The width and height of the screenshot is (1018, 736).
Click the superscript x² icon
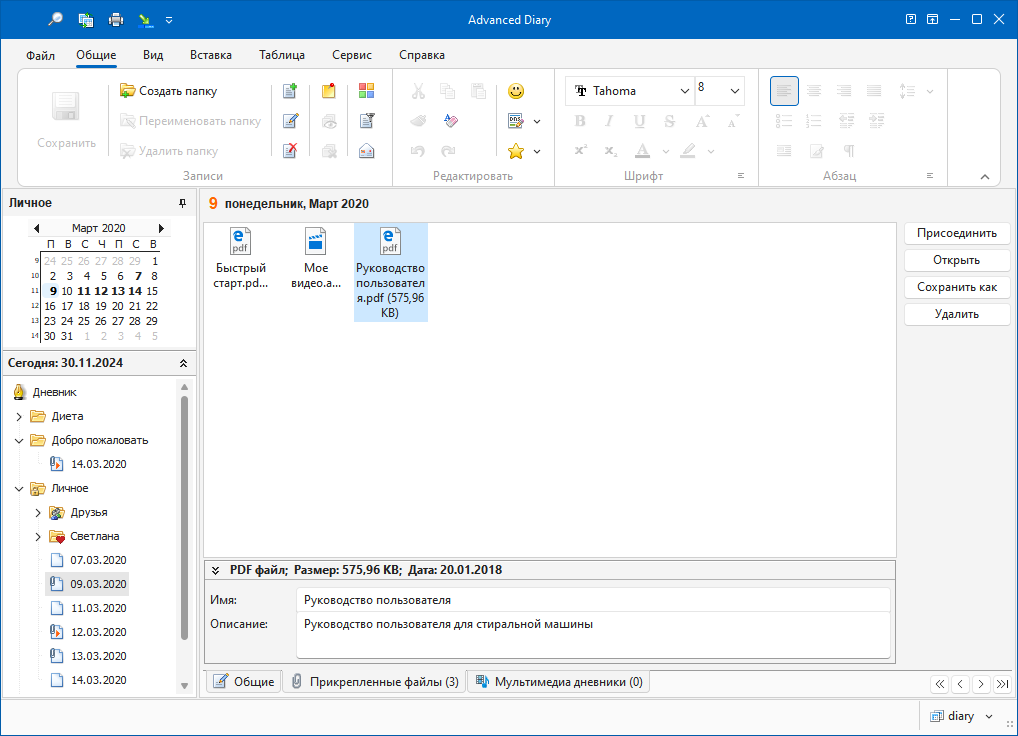[580, 151]
